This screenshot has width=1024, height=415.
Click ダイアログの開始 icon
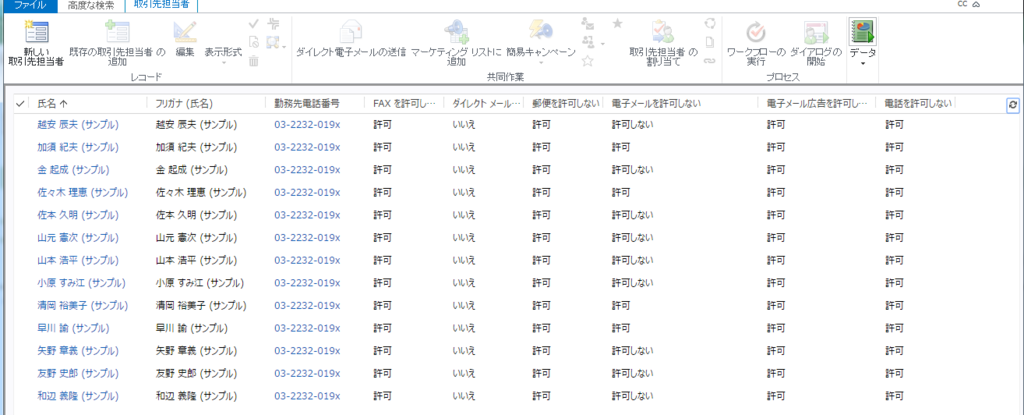(815, 32)
